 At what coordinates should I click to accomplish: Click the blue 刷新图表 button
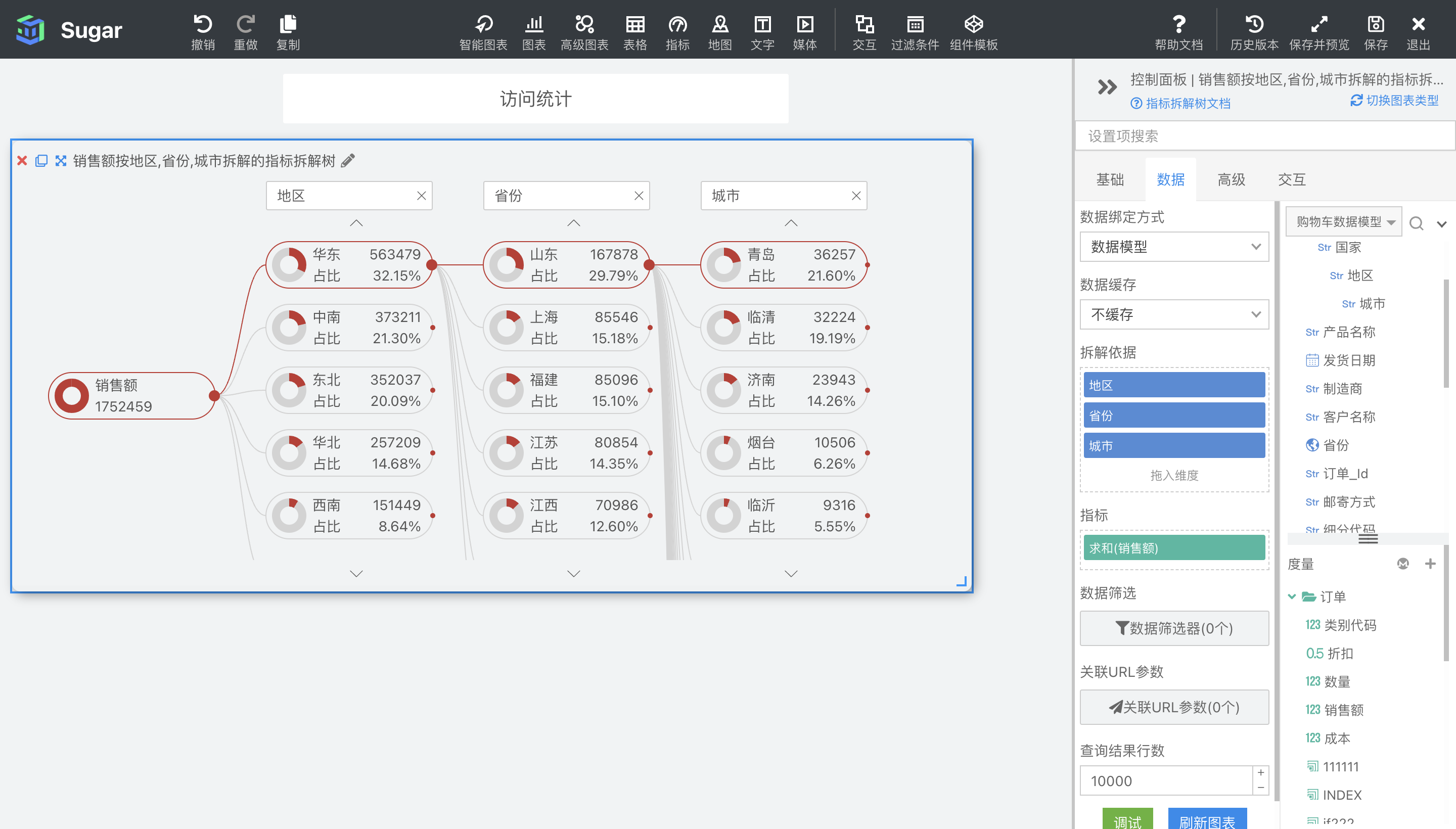tap(1207, 819)
